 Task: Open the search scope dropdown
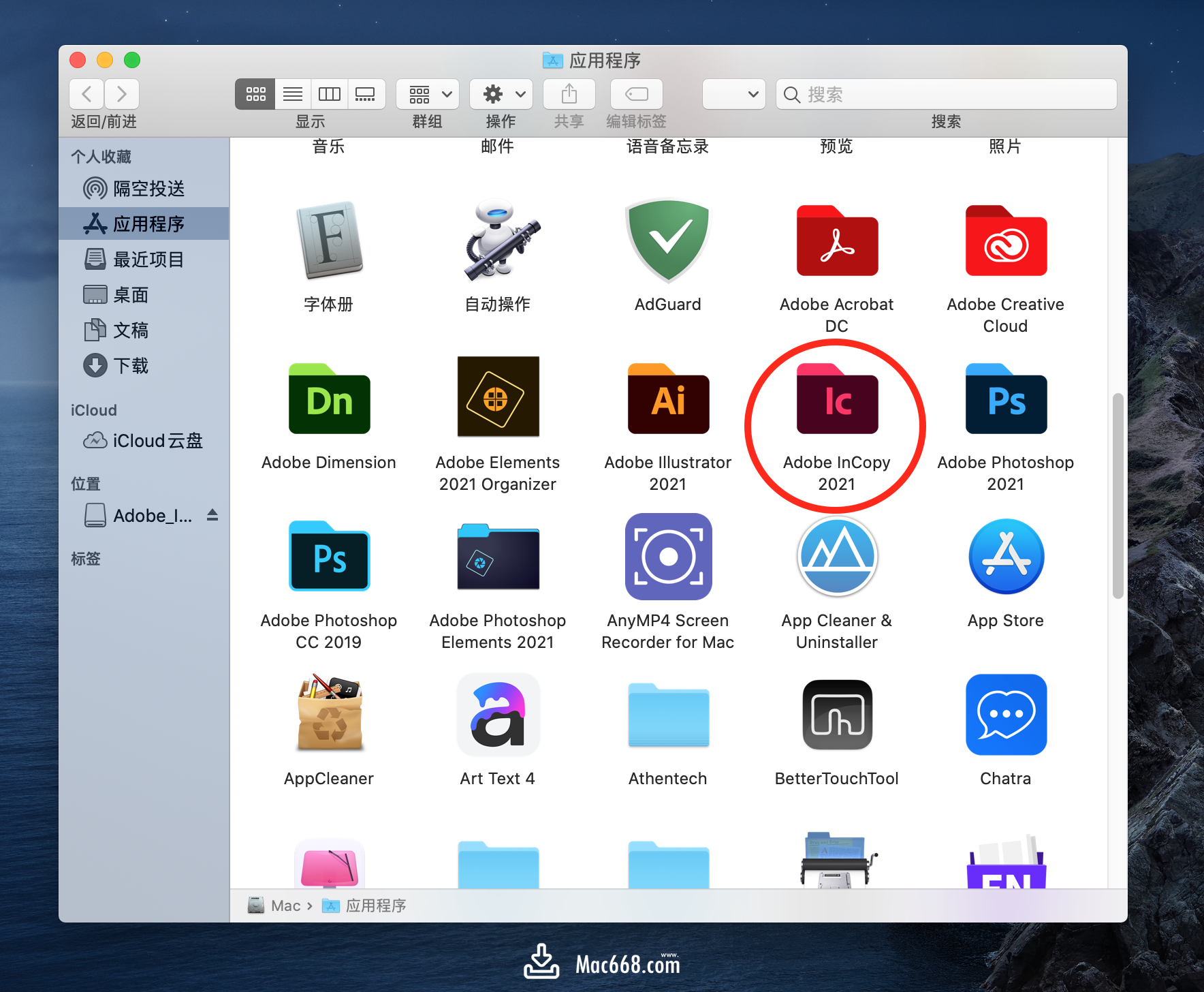click(734, 94)
